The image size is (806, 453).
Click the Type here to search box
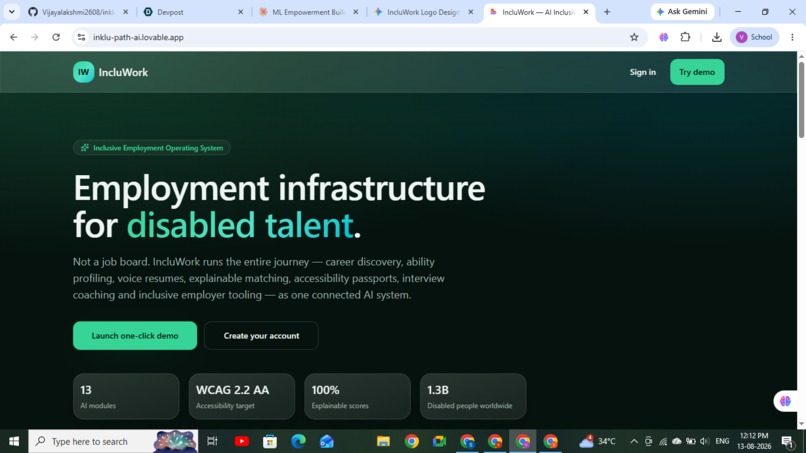click(113, 441)
